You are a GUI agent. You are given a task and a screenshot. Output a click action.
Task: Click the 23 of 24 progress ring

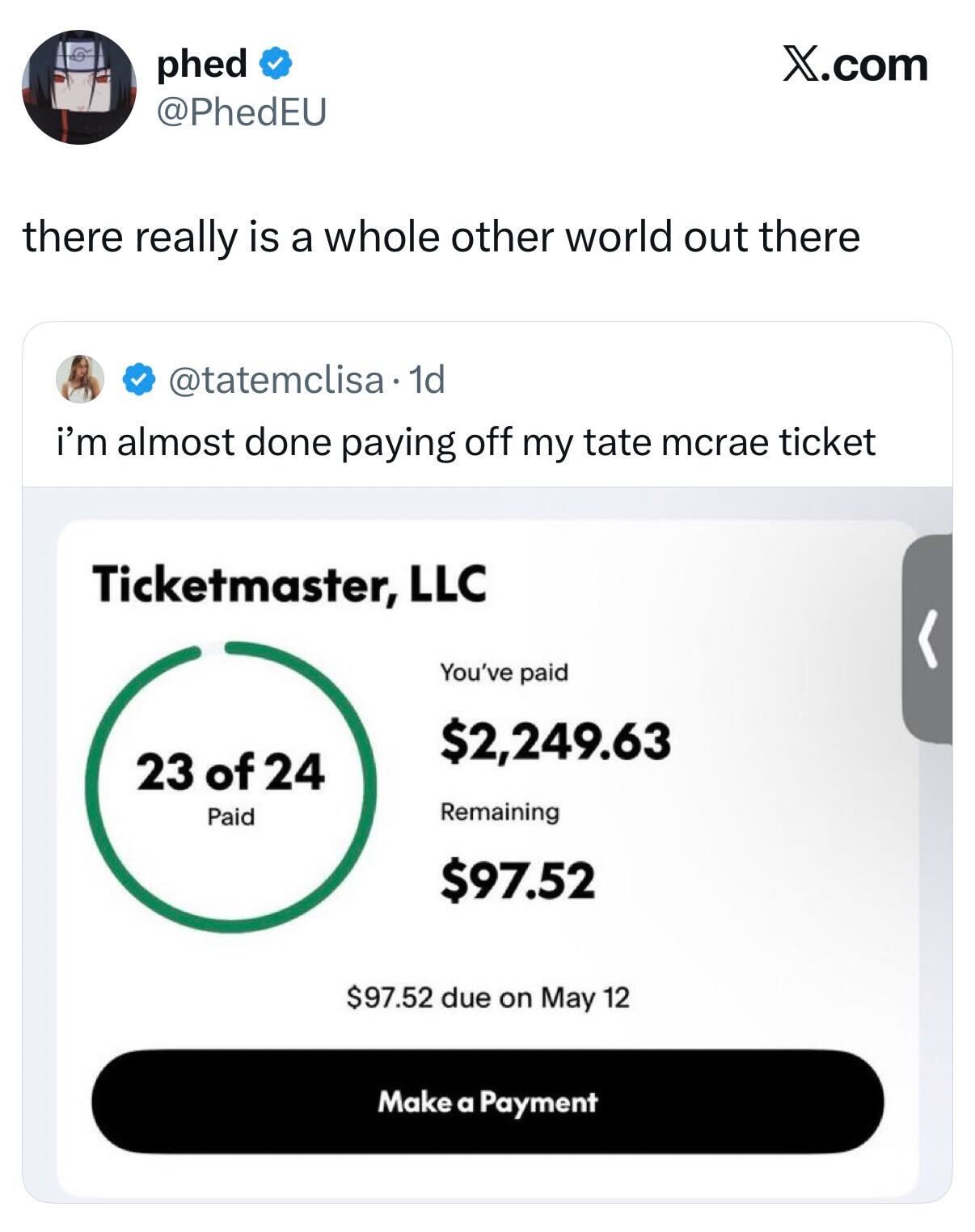click(230, 784)
